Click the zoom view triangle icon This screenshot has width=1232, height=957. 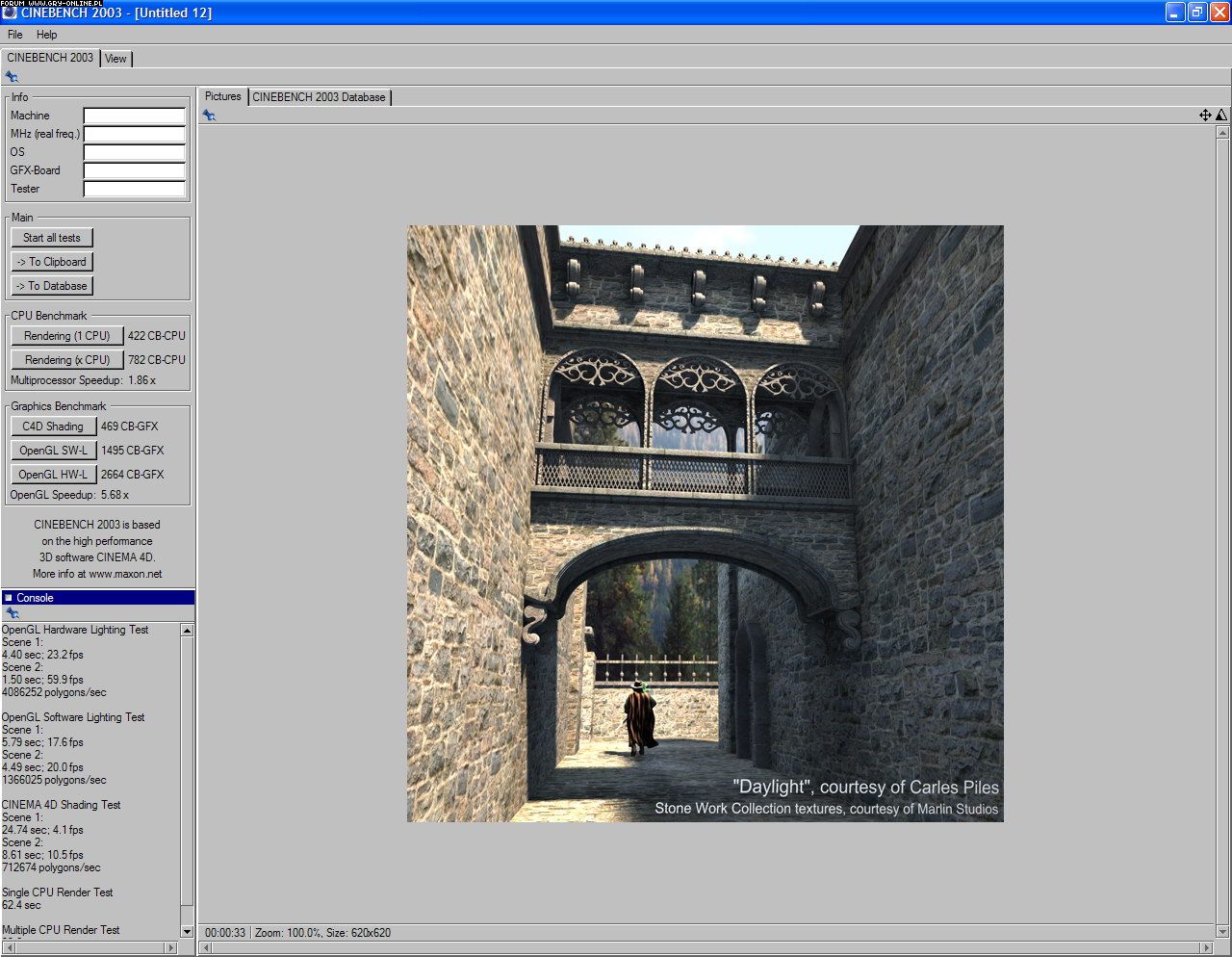[1220, 115]
